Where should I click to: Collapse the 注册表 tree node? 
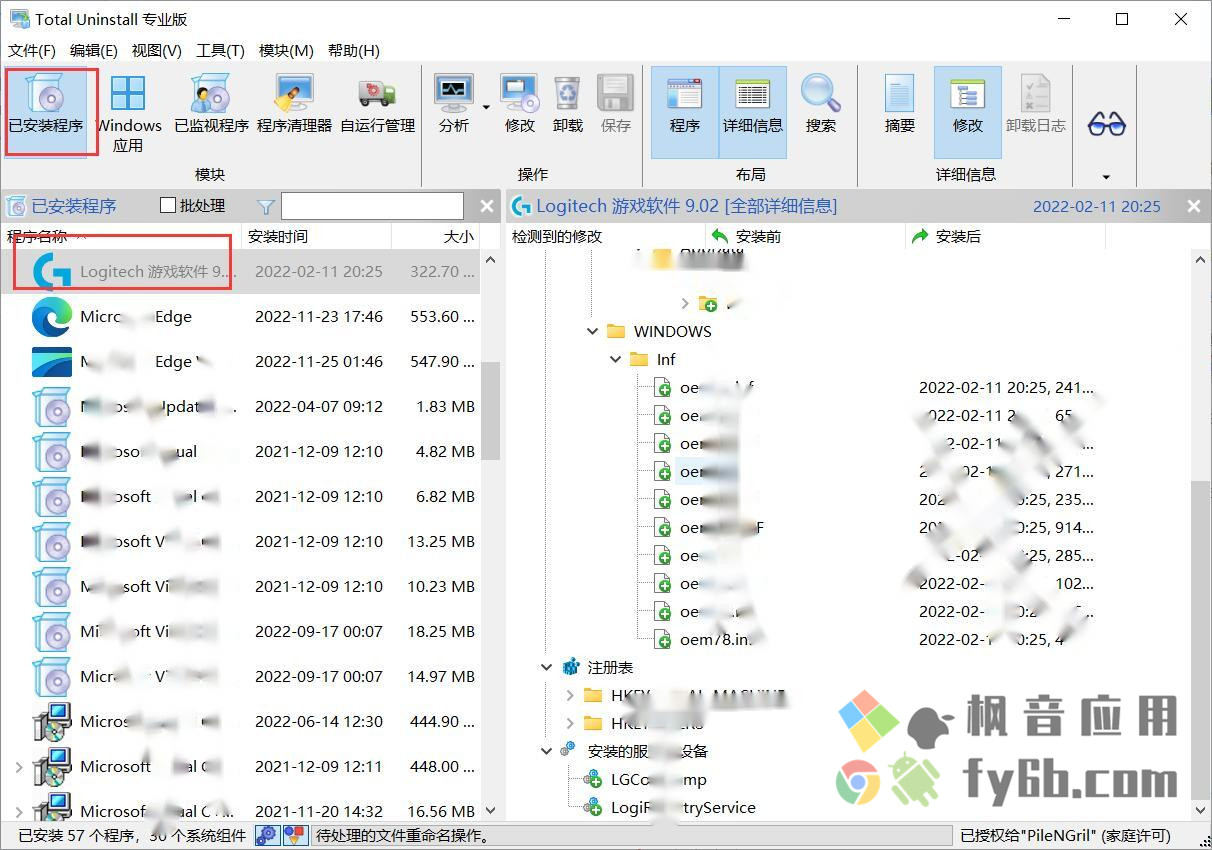pos(547,667)
